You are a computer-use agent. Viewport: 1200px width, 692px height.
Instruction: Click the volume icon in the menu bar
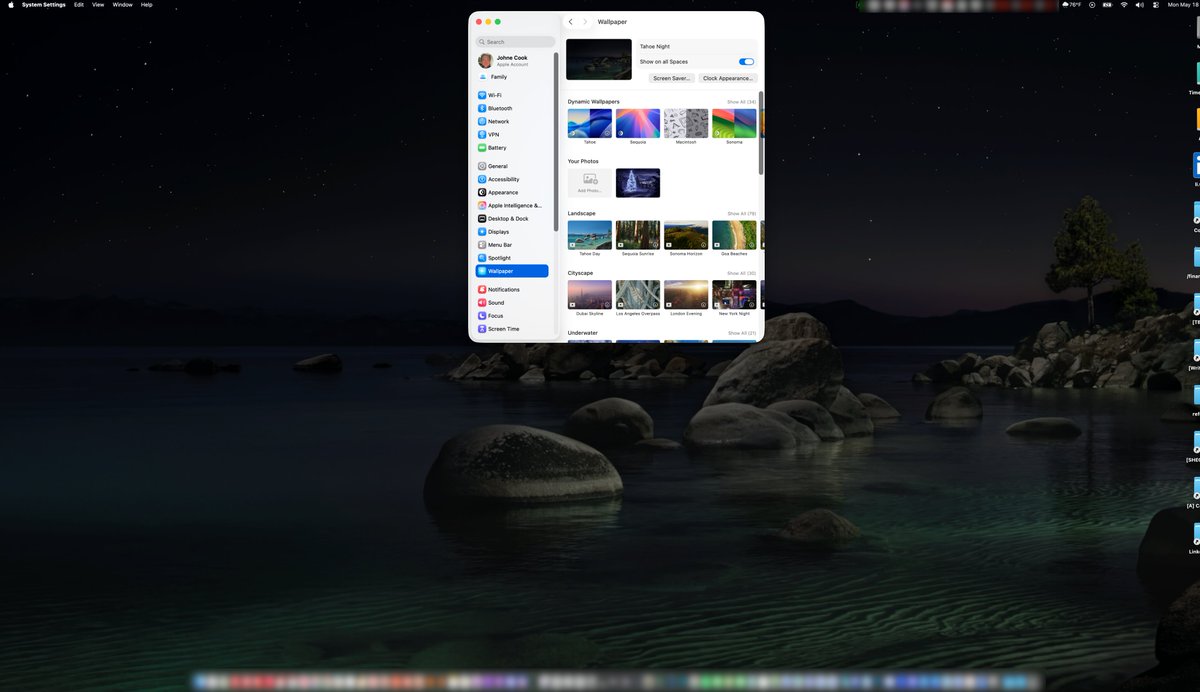pos(1139,5)
